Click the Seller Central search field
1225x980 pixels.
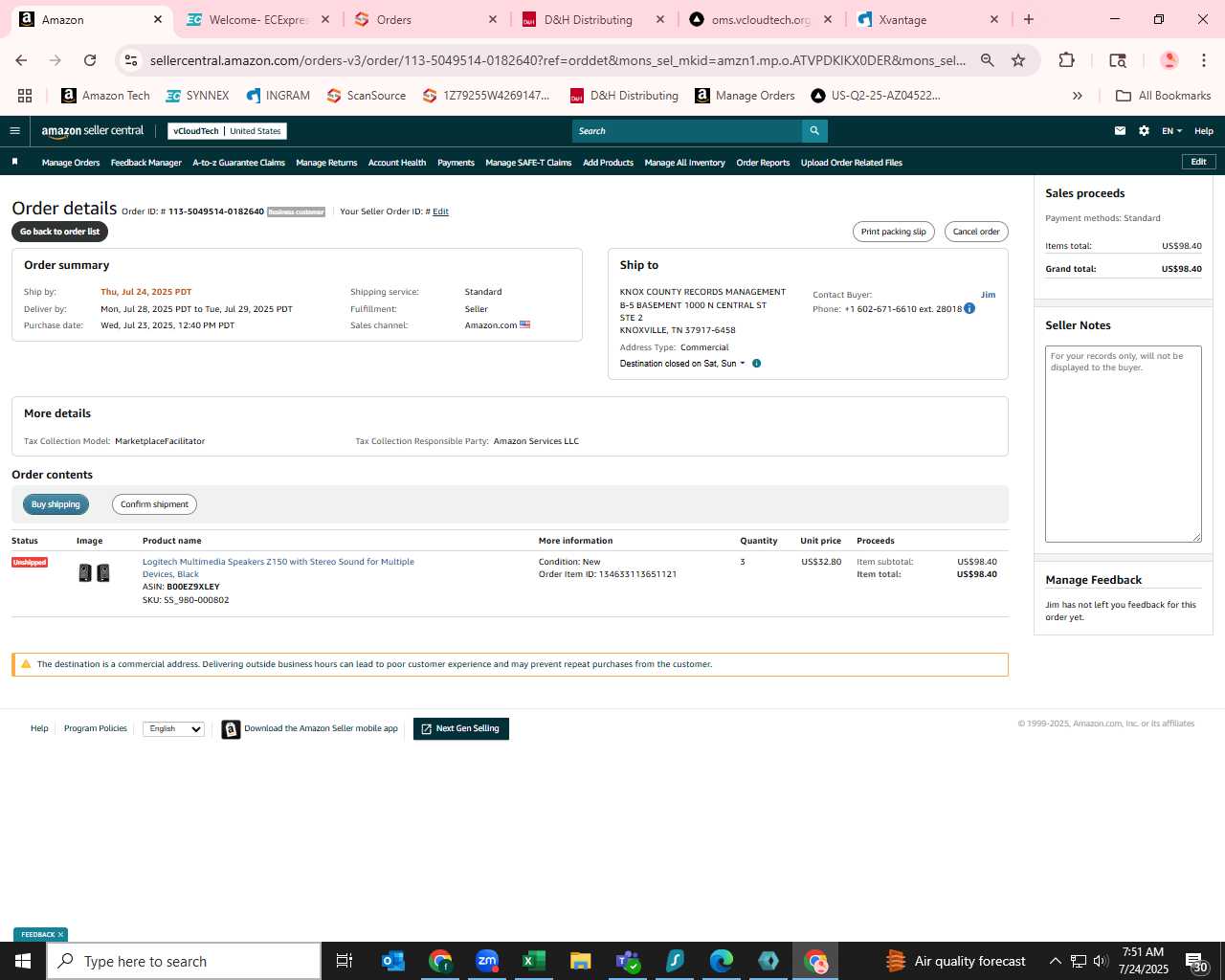pyautogui.click(x=687, y=131)
